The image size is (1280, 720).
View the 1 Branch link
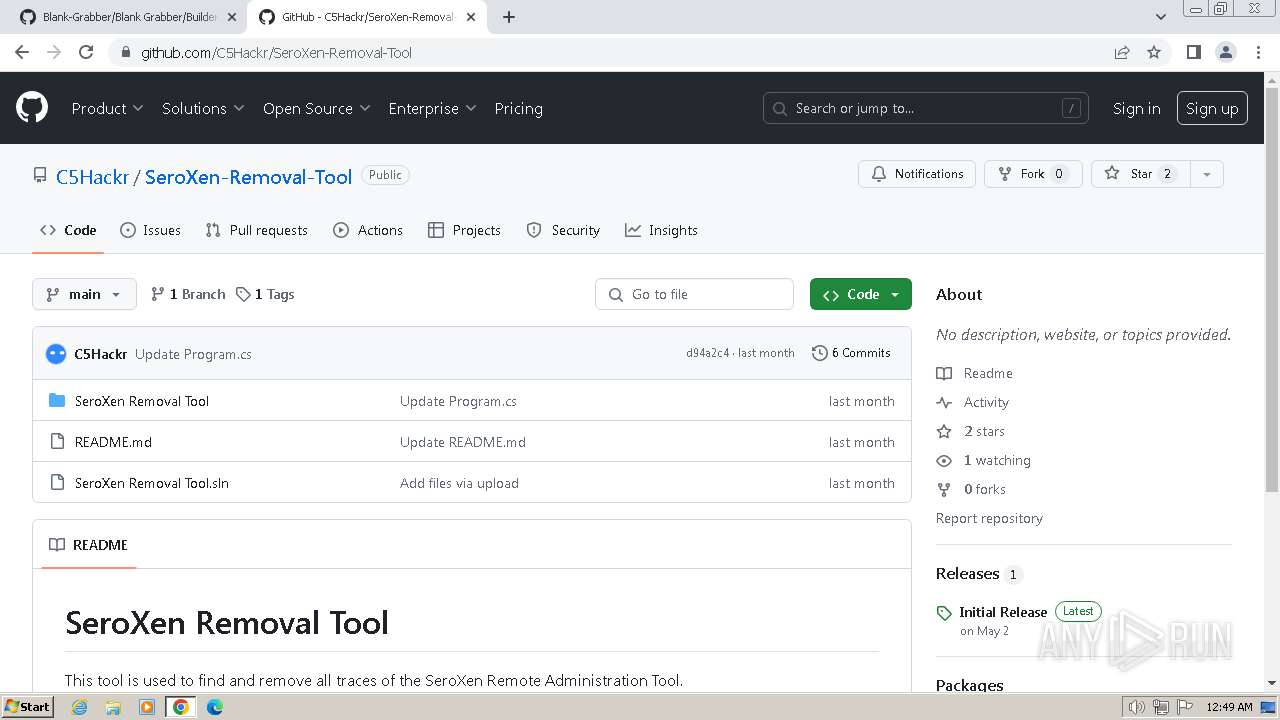[x=188, y=294]
